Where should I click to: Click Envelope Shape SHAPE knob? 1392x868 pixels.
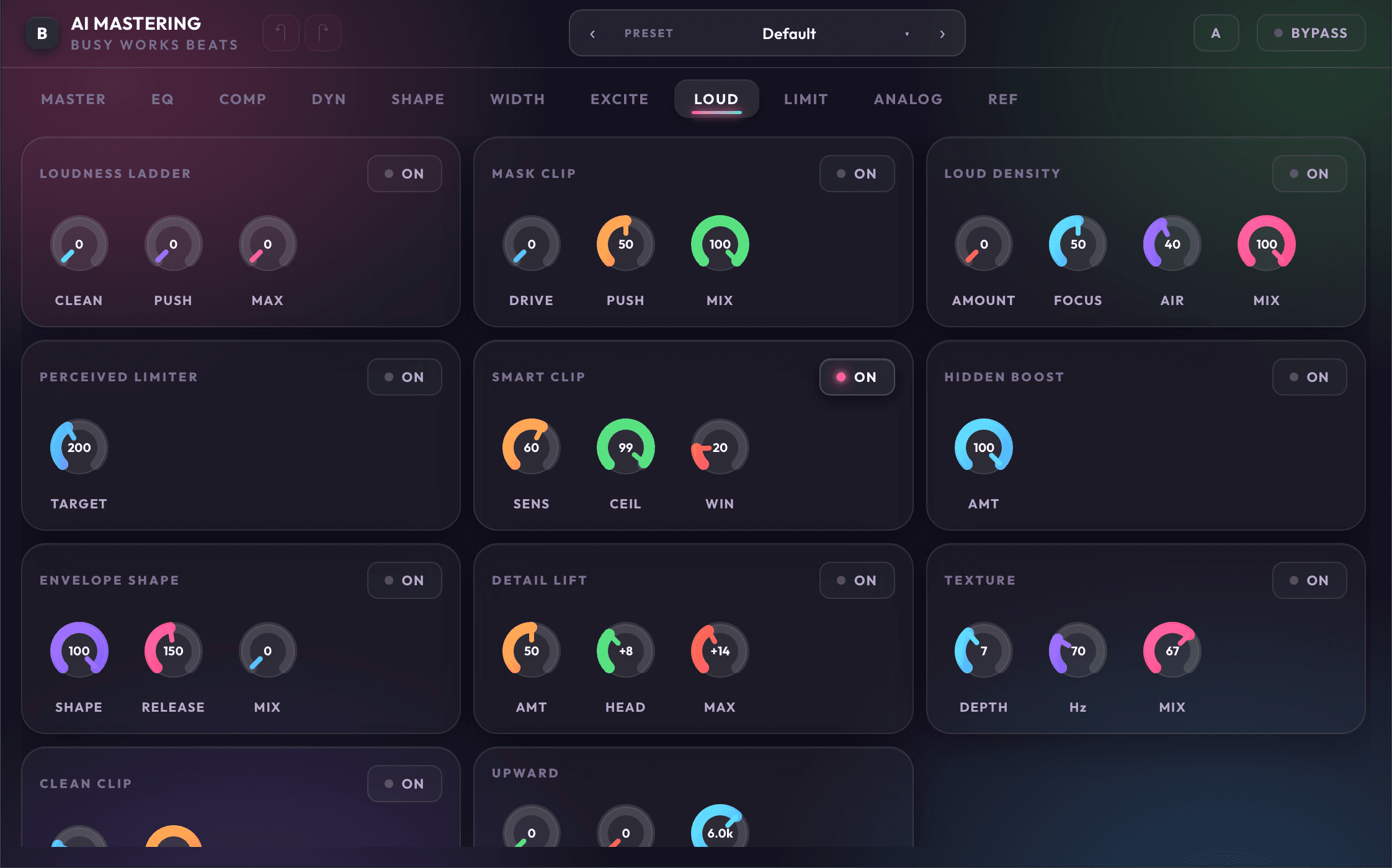79,650
